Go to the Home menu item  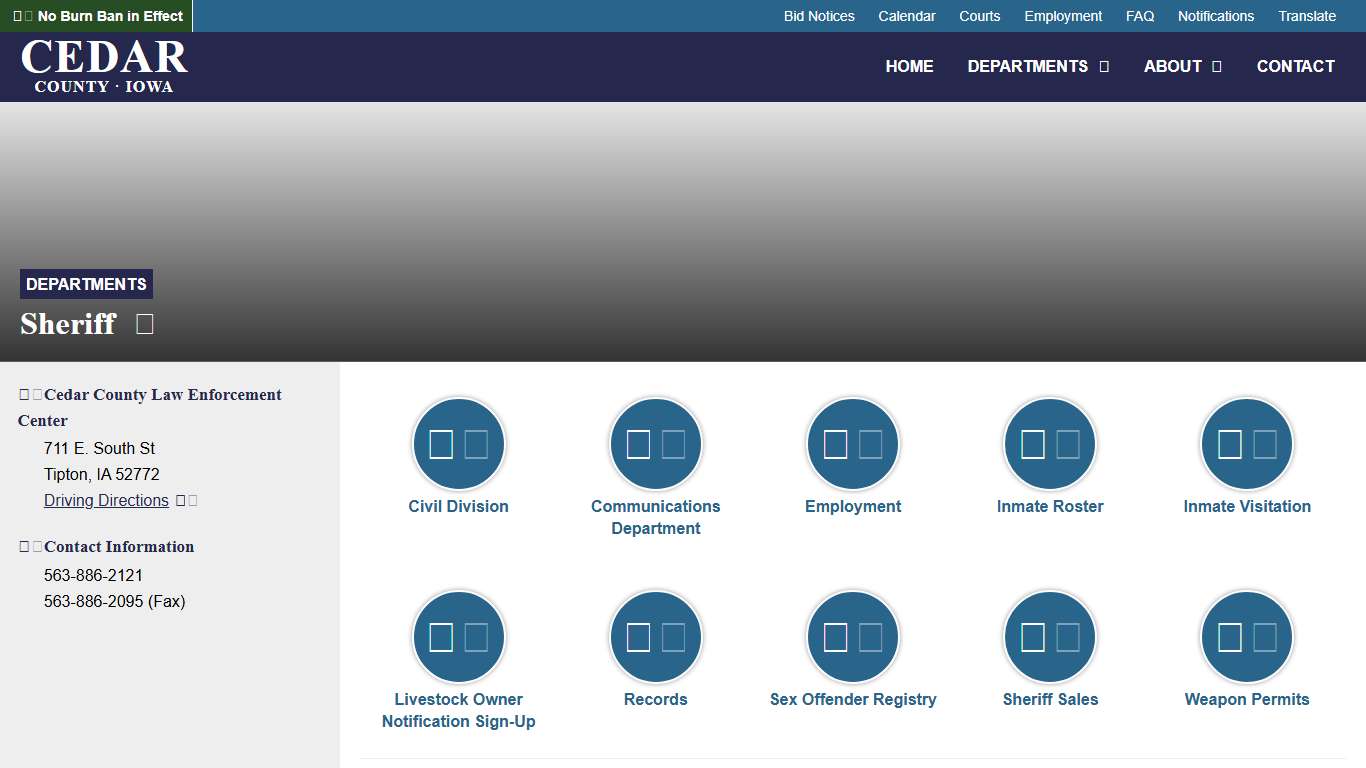coord(909,66)
